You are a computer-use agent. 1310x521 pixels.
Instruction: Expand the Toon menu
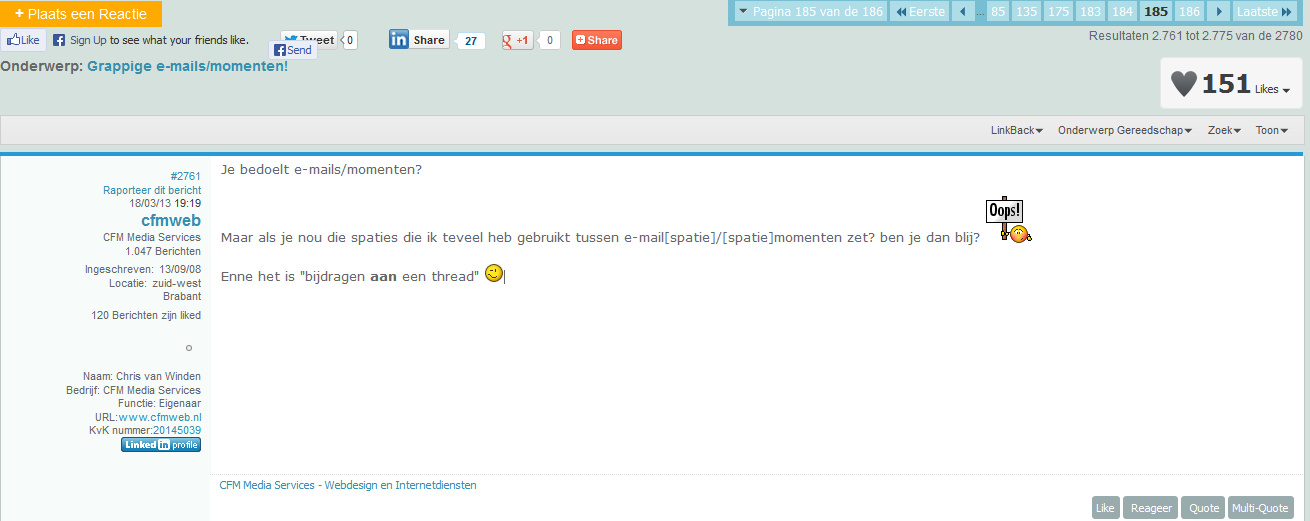pyautogui.click(x=1271, y=130)
